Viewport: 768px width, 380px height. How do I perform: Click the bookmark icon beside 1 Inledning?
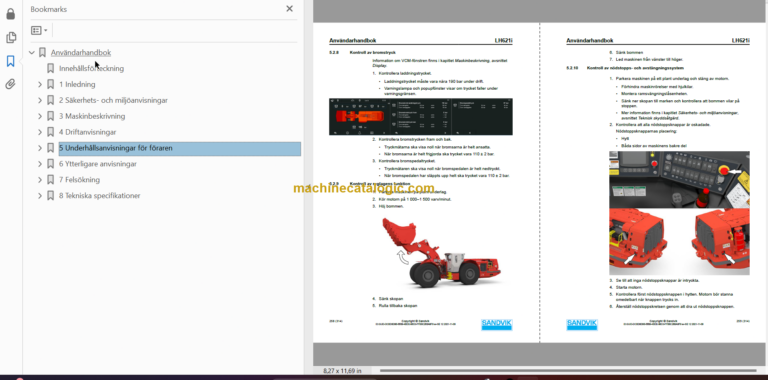point(50,84)
